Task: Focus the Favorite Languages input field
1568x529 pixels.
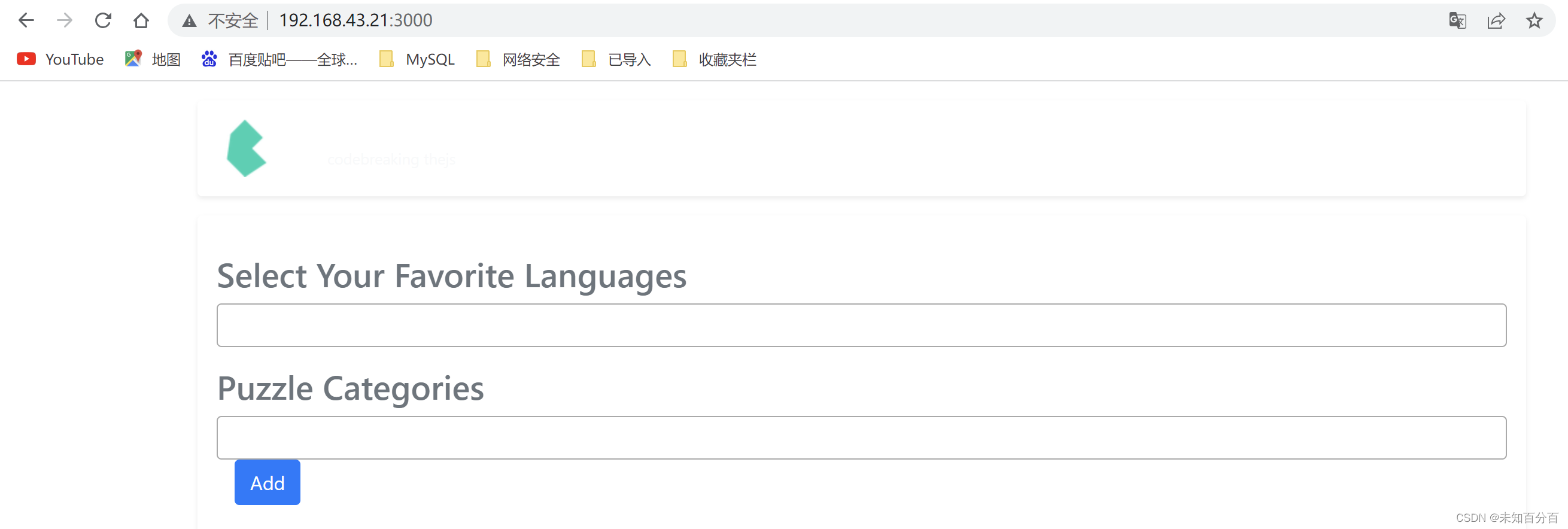Action: click(x=861, y=325)
